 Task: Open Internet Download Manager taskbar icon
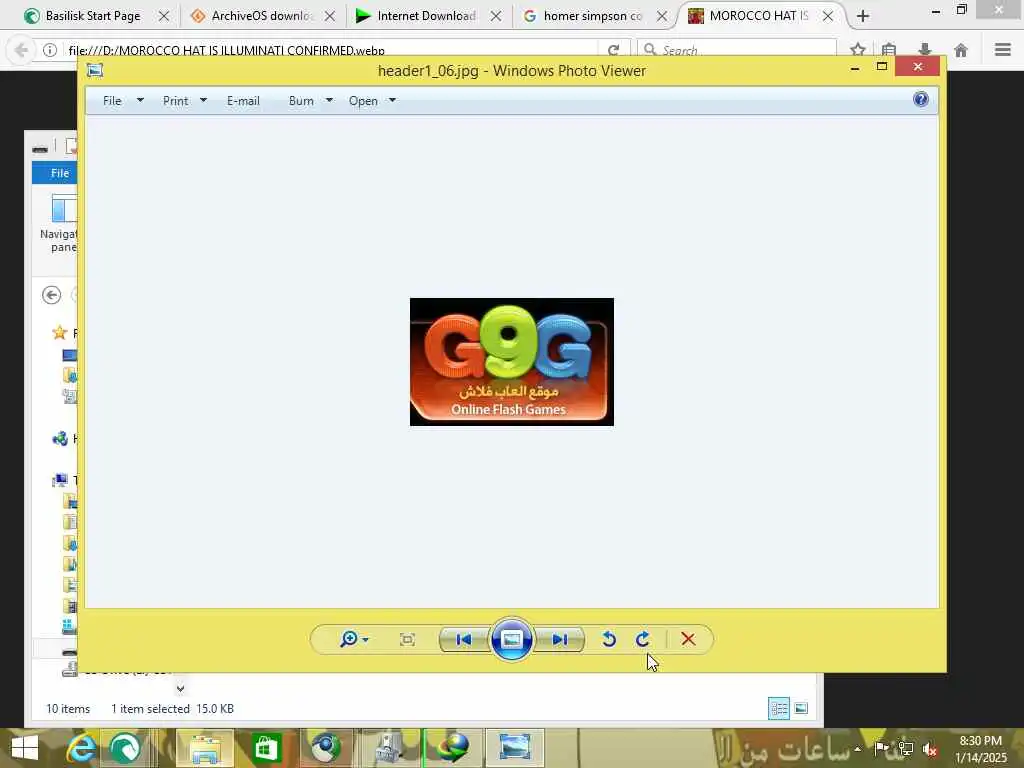454,748
